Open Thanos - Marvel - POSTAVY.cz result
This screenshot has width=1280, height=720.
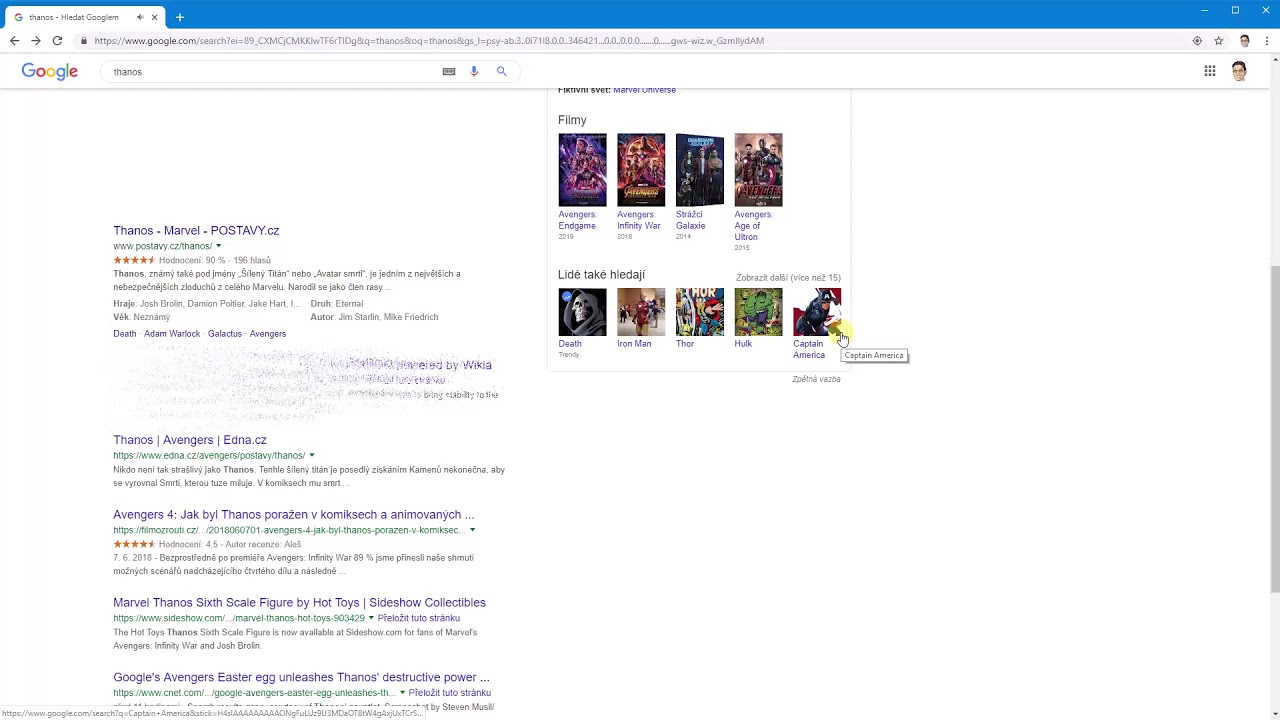196,230
